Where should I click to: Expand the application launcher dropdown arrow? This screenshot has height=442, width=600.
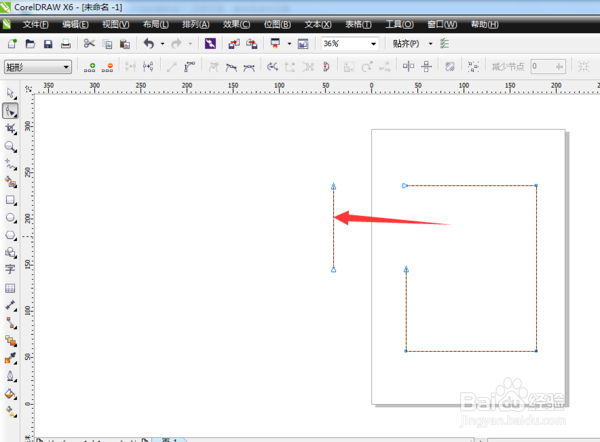(289, 44)
